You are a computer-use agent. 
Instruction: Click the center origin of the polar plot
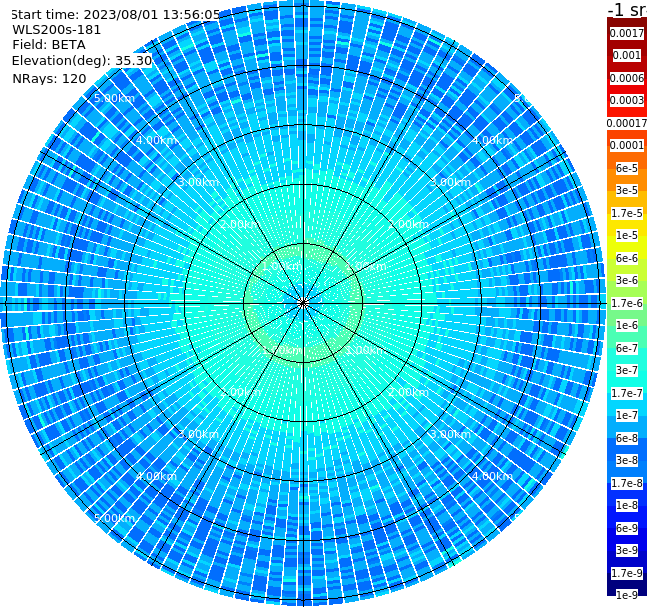(303, 303)
